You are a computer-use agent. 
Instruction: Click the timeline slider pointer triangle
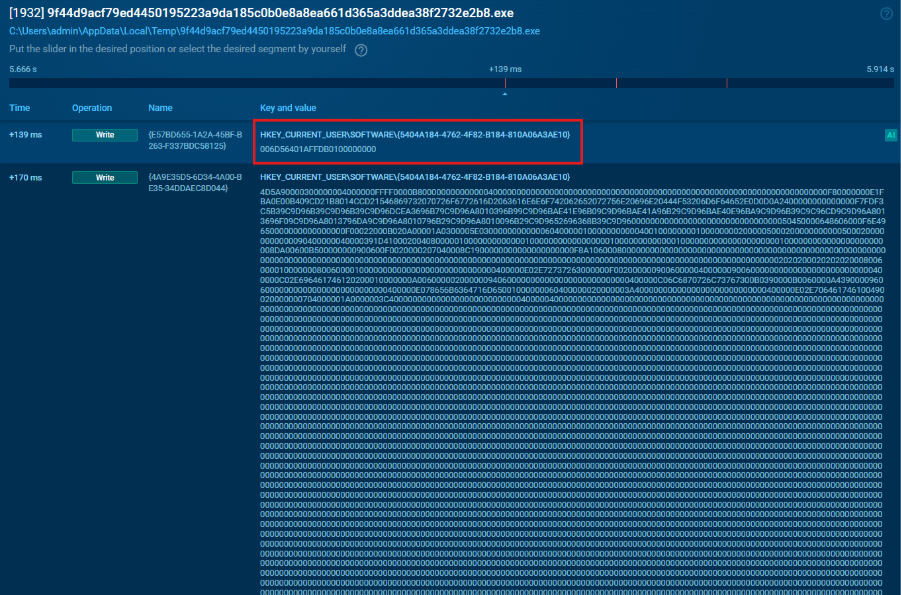tap(505, 94)
